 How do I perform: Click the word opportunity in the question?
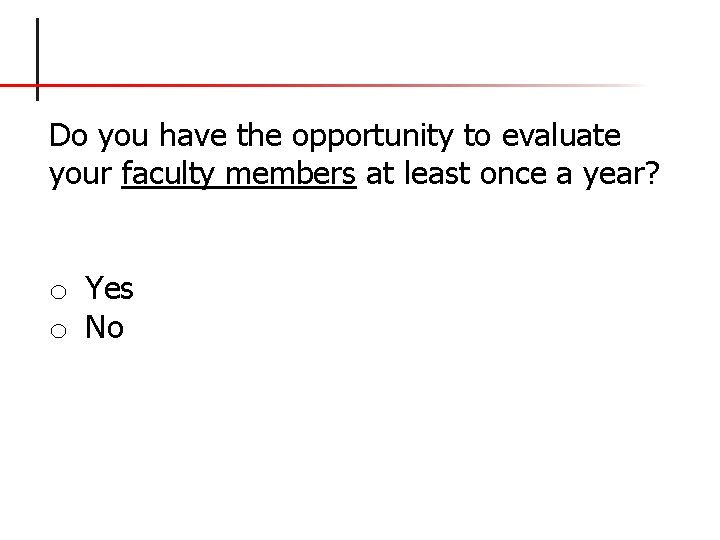[372, 136]
